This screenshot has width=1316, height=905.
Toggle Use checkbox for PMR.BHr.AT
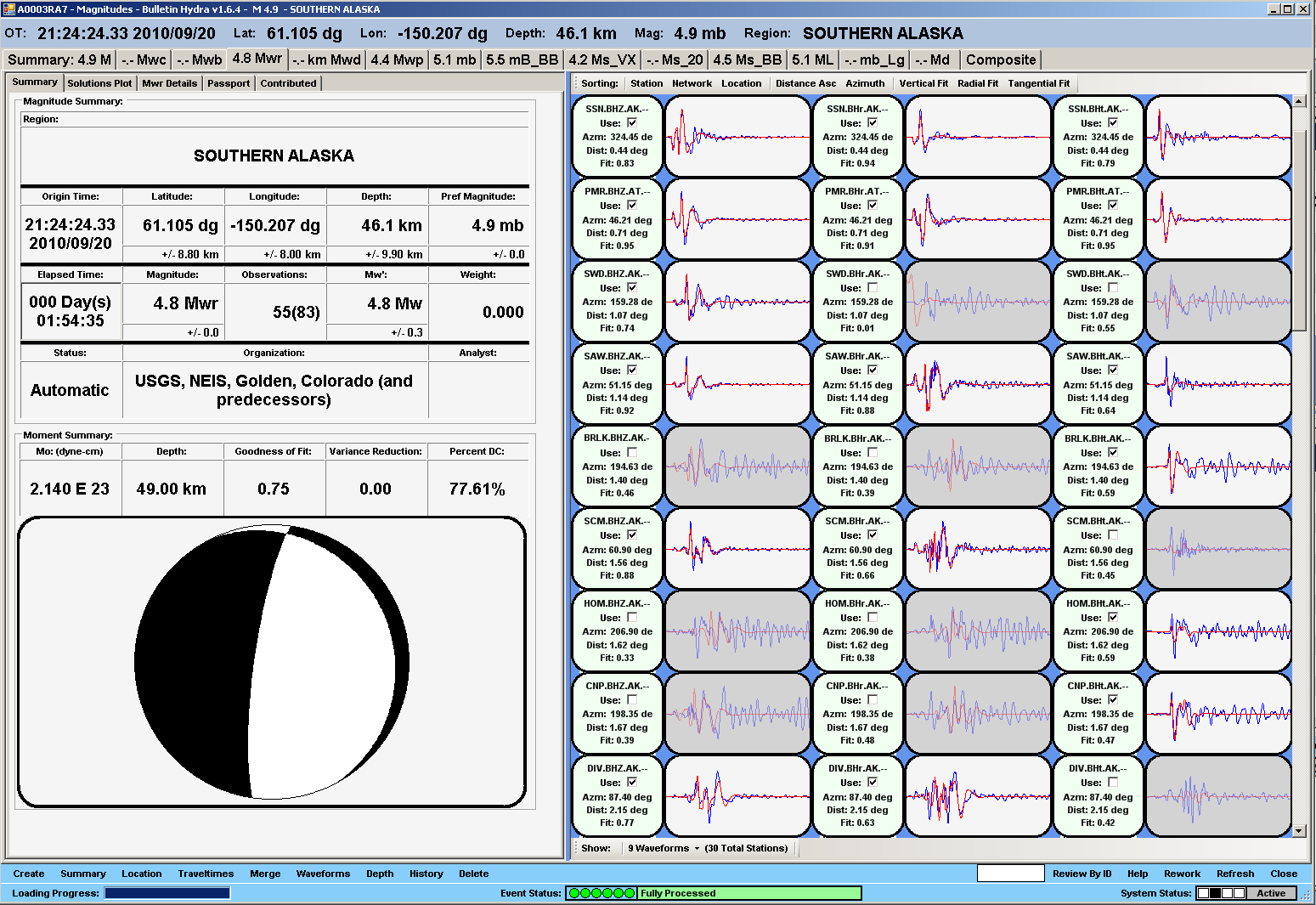point(873,205)
